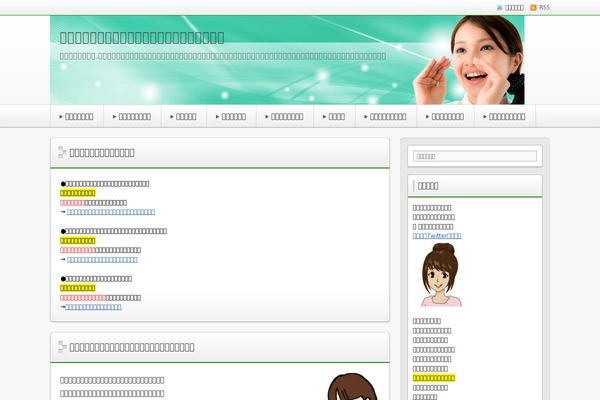The height and width of the screenshot is (400, 600).
Task: Open the Twitter link in the sidebar profile
Action: [437, 236]
